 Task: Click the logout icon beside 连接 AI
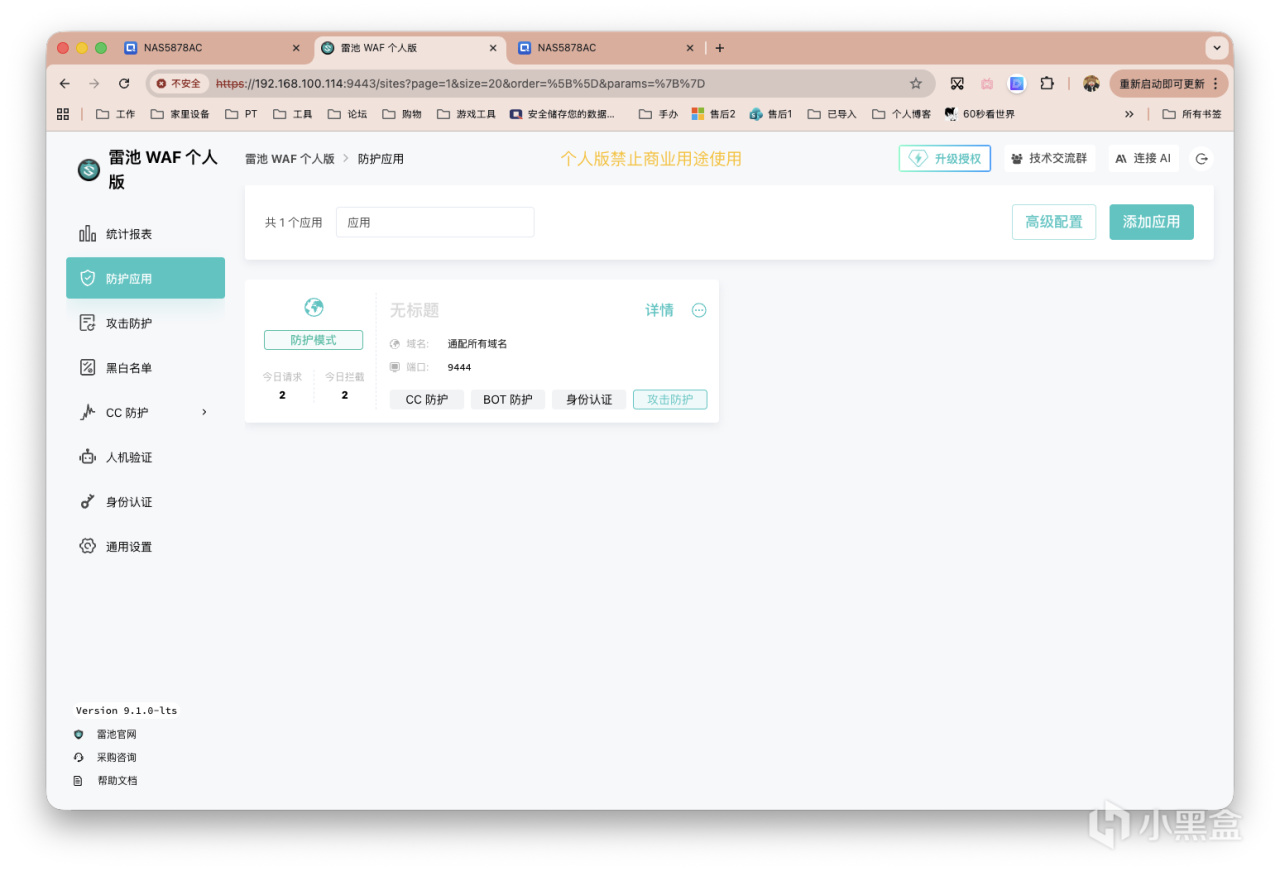(x=1202, y=159)
